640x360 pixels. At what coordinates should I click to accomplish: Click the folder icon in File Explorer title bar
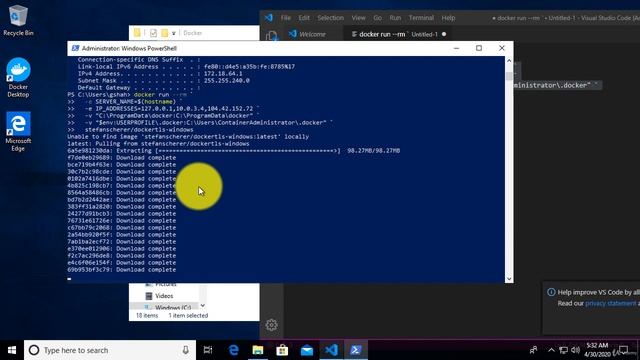[x=137, y=33]
